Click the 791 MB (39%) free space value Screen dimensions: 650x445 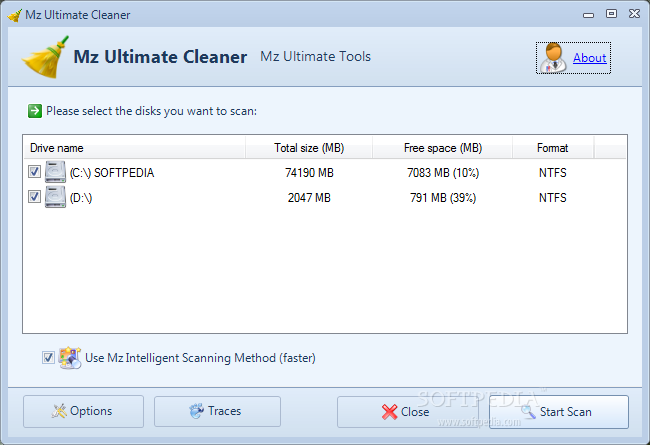coord(443,197)
